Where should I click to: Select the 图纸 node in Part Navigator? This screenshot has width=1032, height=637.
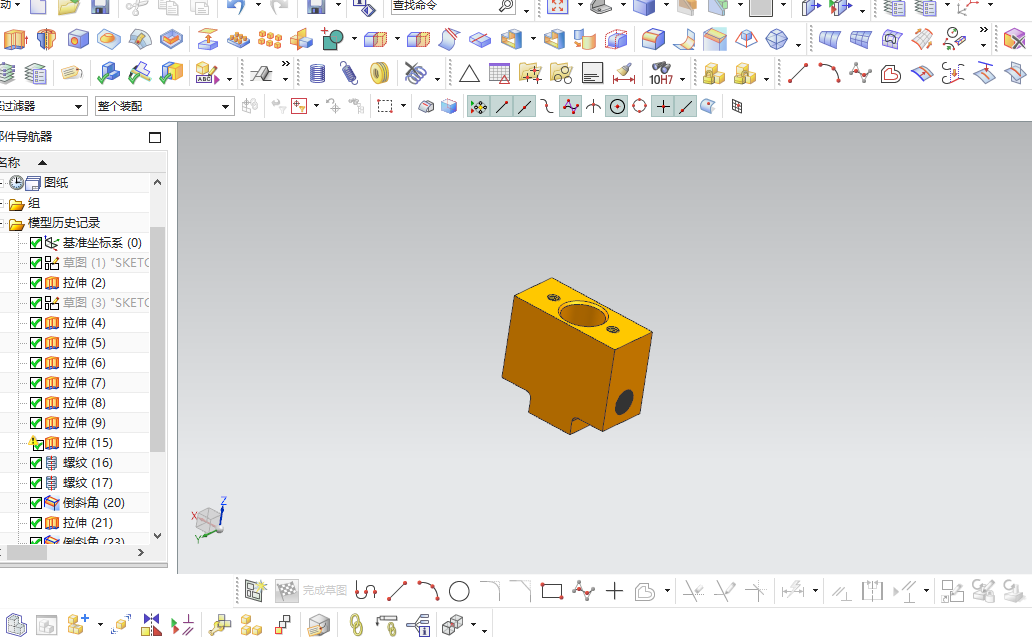click(x=56, y=183)
